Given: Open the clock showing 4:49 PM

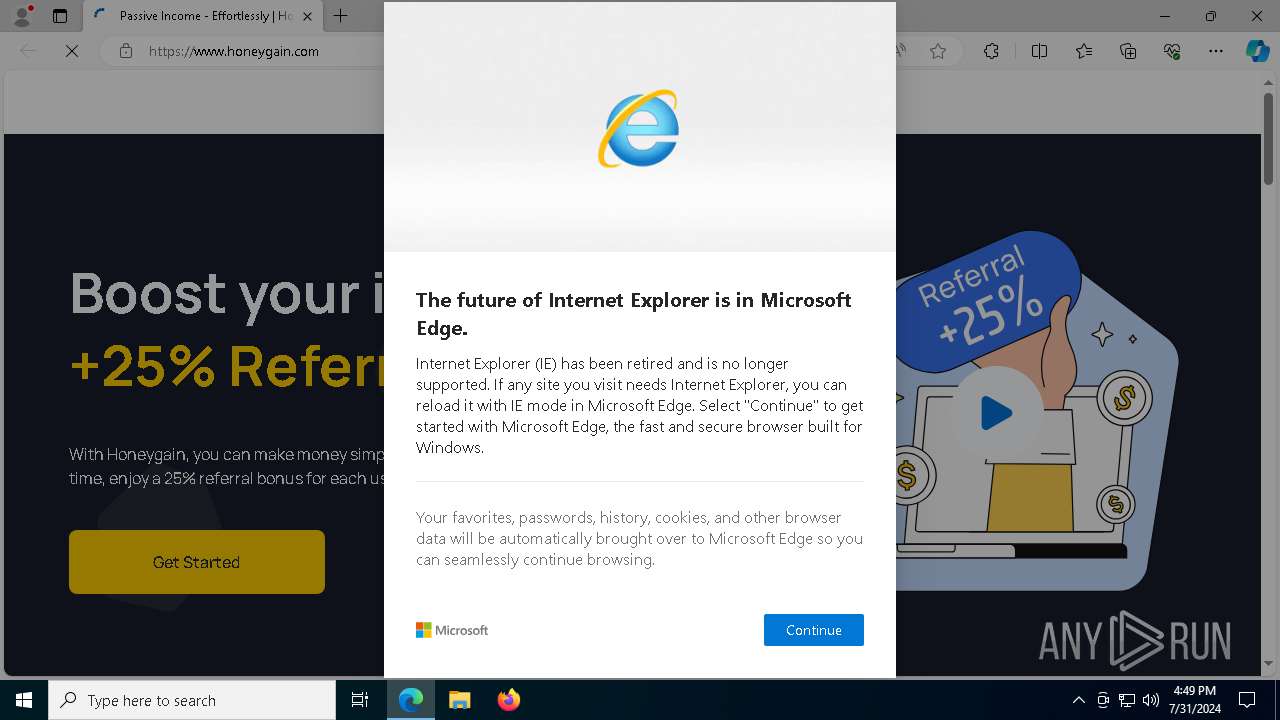Looking at the screenshot, I should tap(1196, 700).
